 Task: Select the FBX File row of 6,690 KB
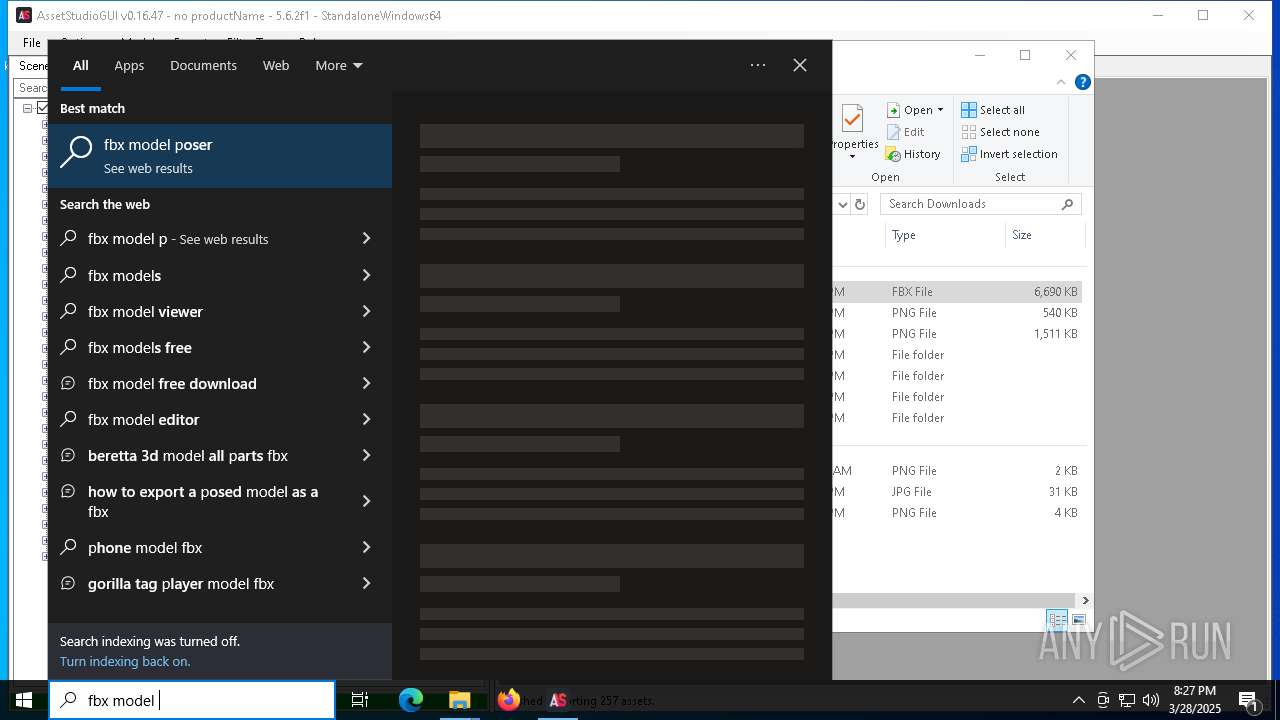click(957, 292)
